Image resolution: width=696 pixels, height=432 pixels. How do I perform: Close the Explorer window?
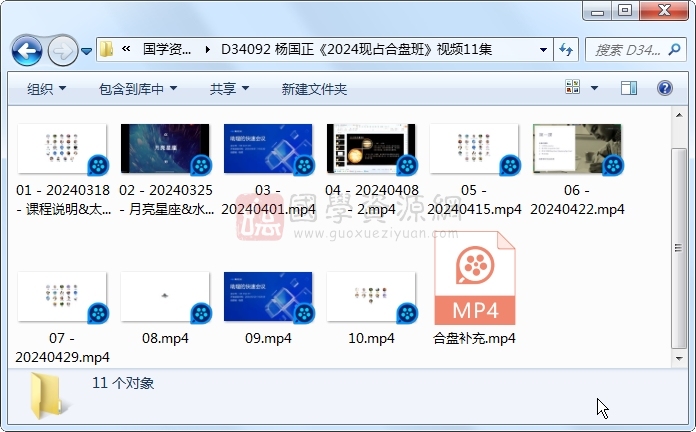(664, 10)
